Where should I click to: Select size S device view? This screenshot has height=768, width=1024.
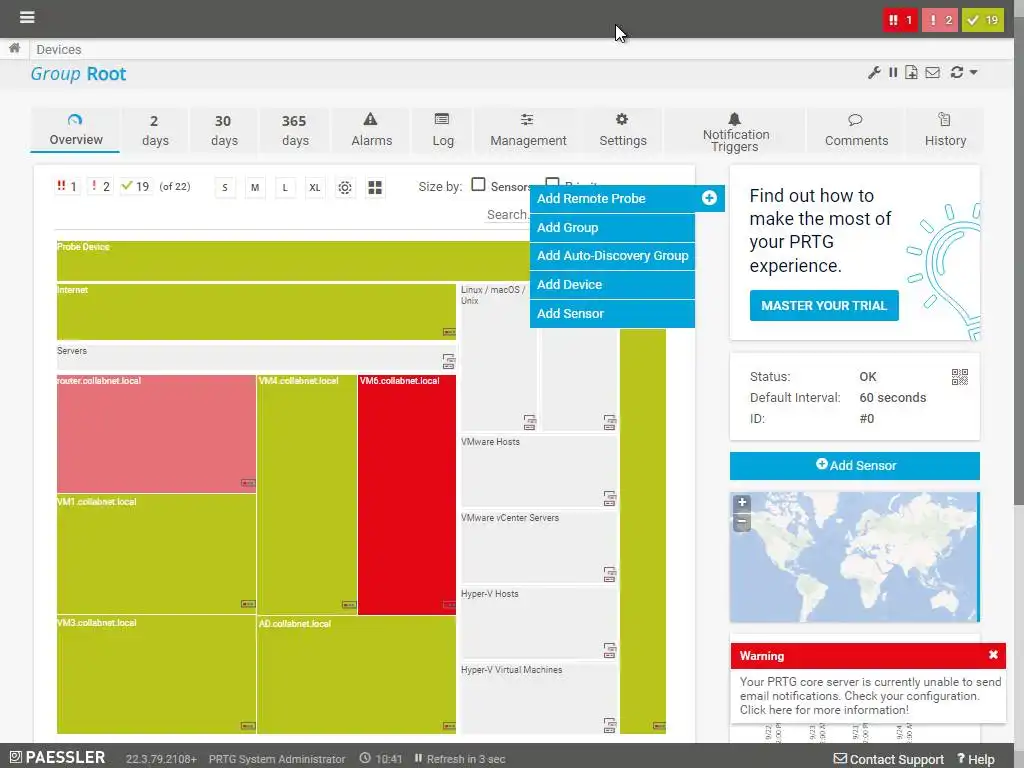225,187
